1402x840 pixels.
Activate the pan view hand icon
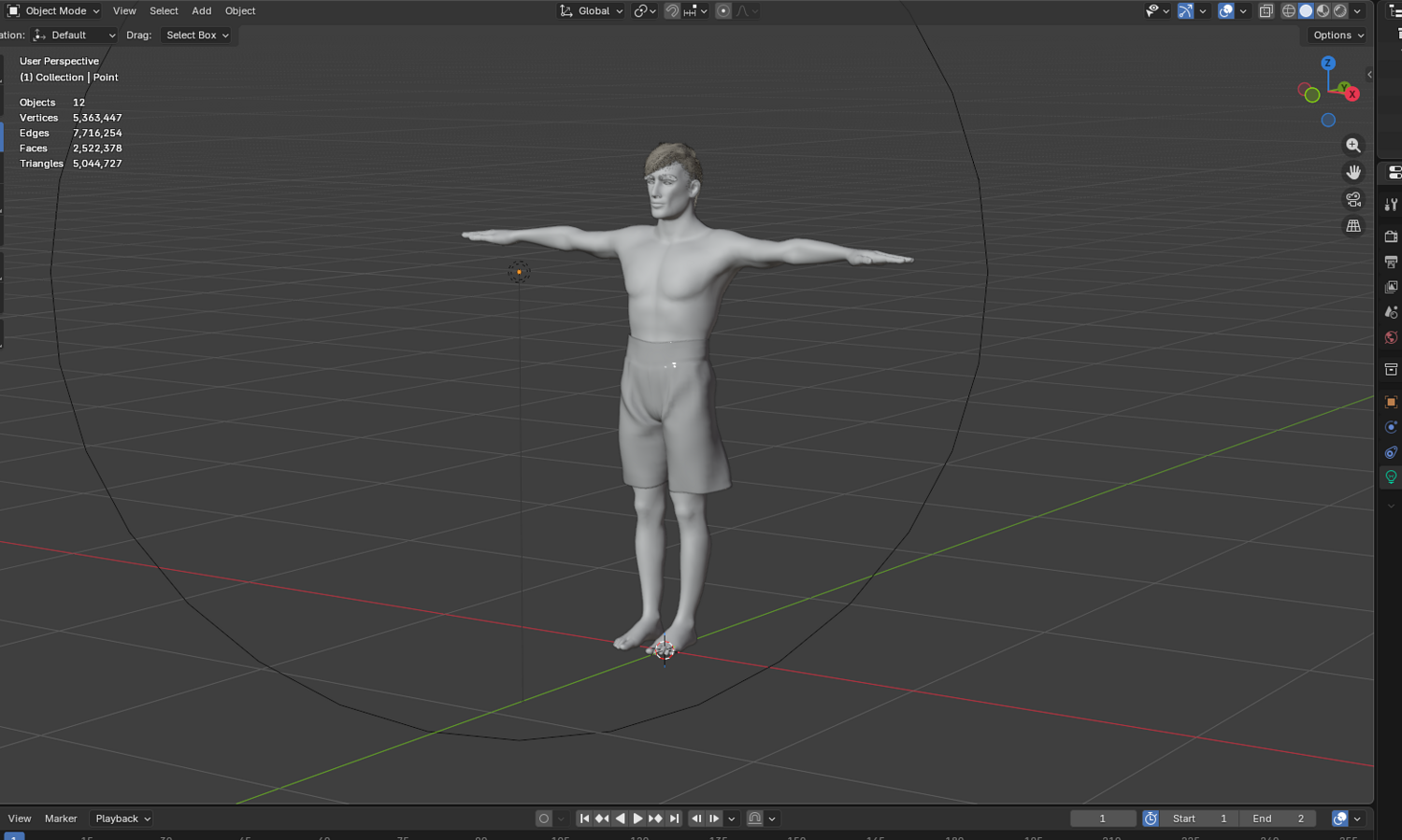[x=1352, y=172]
